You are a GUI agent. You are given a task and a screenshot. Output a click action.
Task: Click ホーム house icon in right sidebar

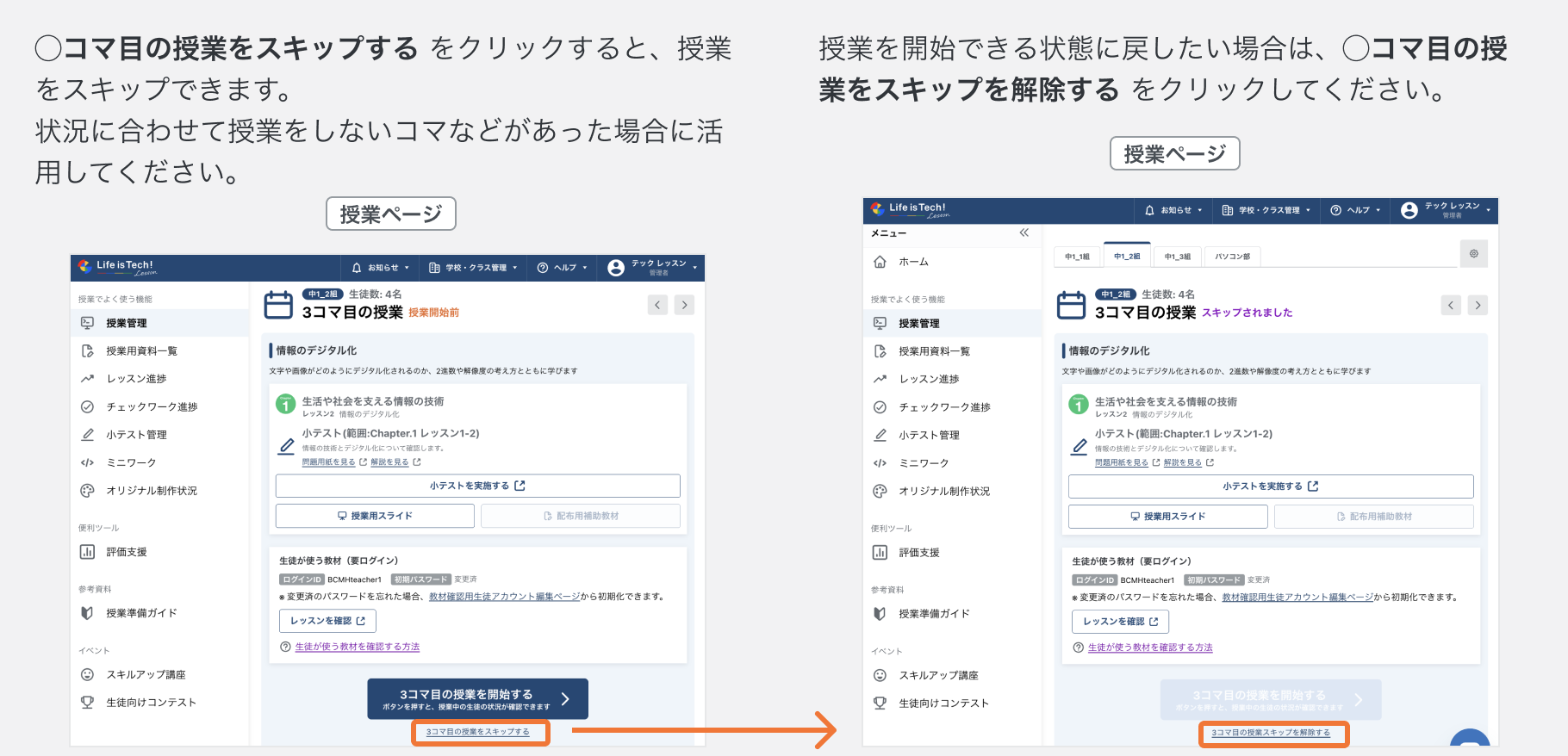(x=880, y=262)
